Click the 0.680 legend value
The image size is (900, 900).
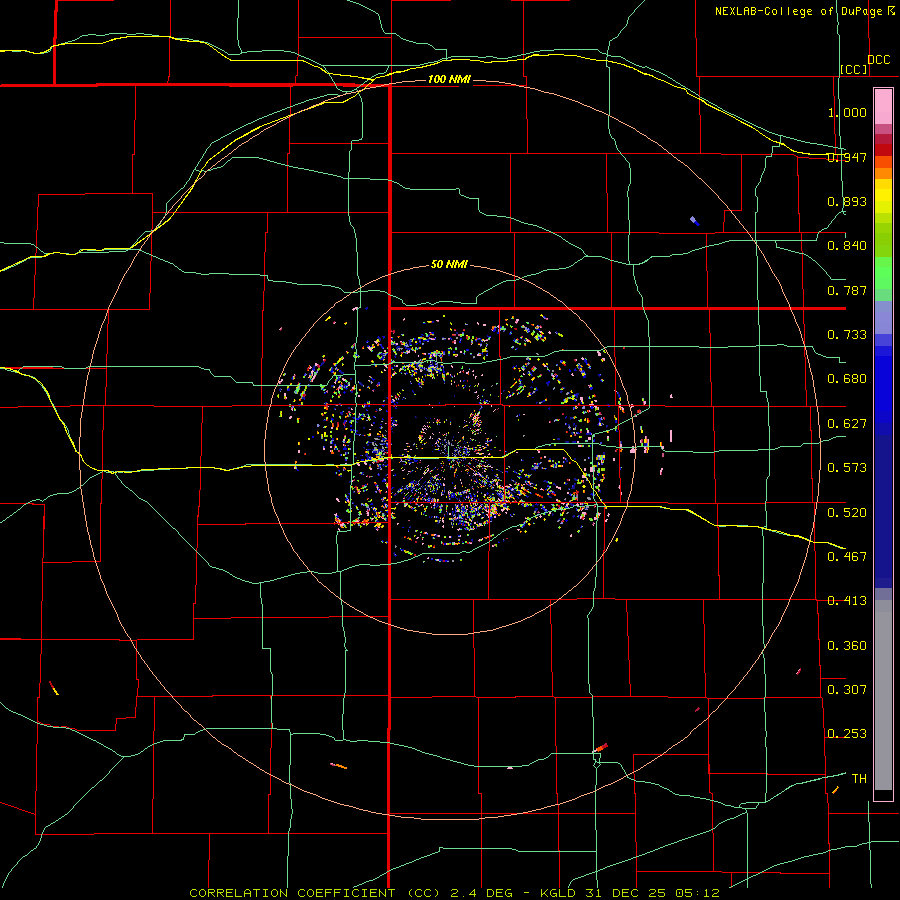pyautogui.click(x=847, y=379)
